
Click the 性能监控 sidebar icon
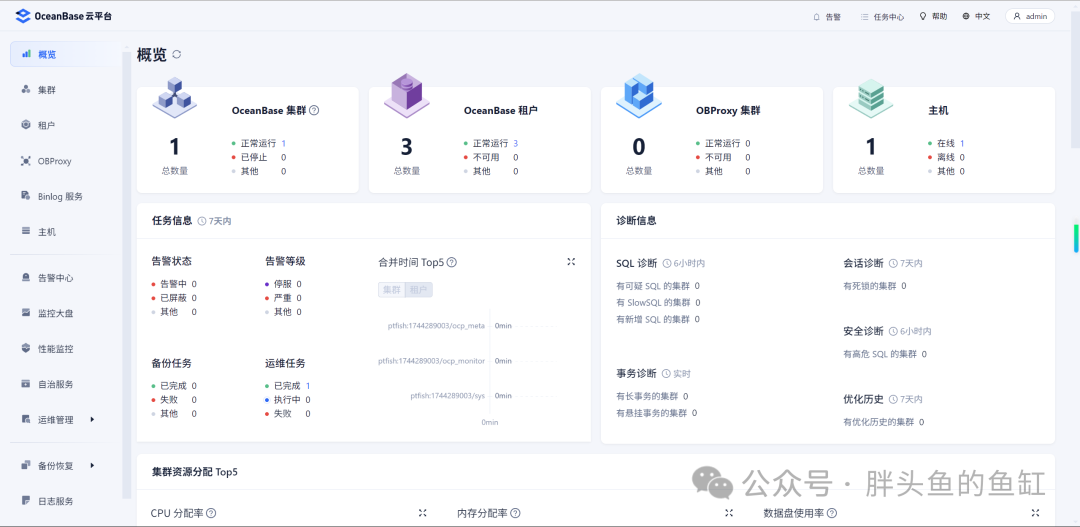[x=26, y=349]
